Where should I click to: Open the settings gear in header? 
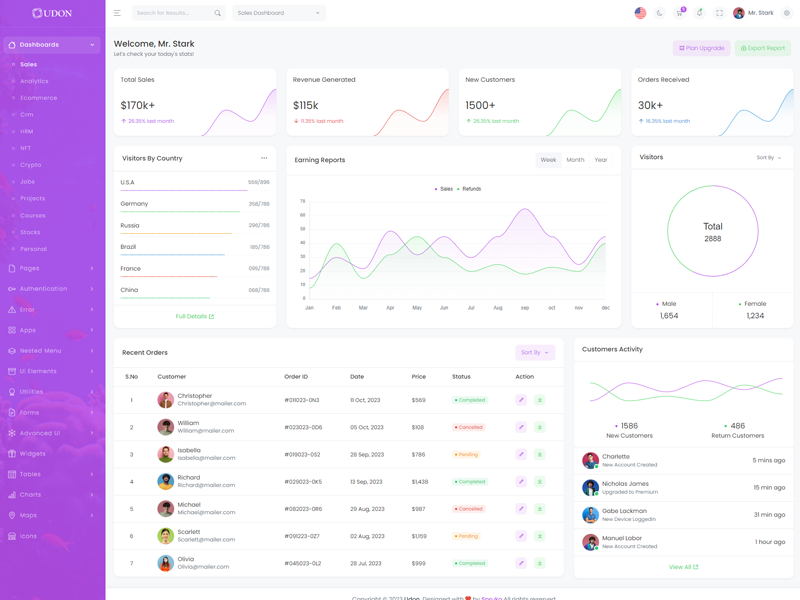(x=787, y=13)
